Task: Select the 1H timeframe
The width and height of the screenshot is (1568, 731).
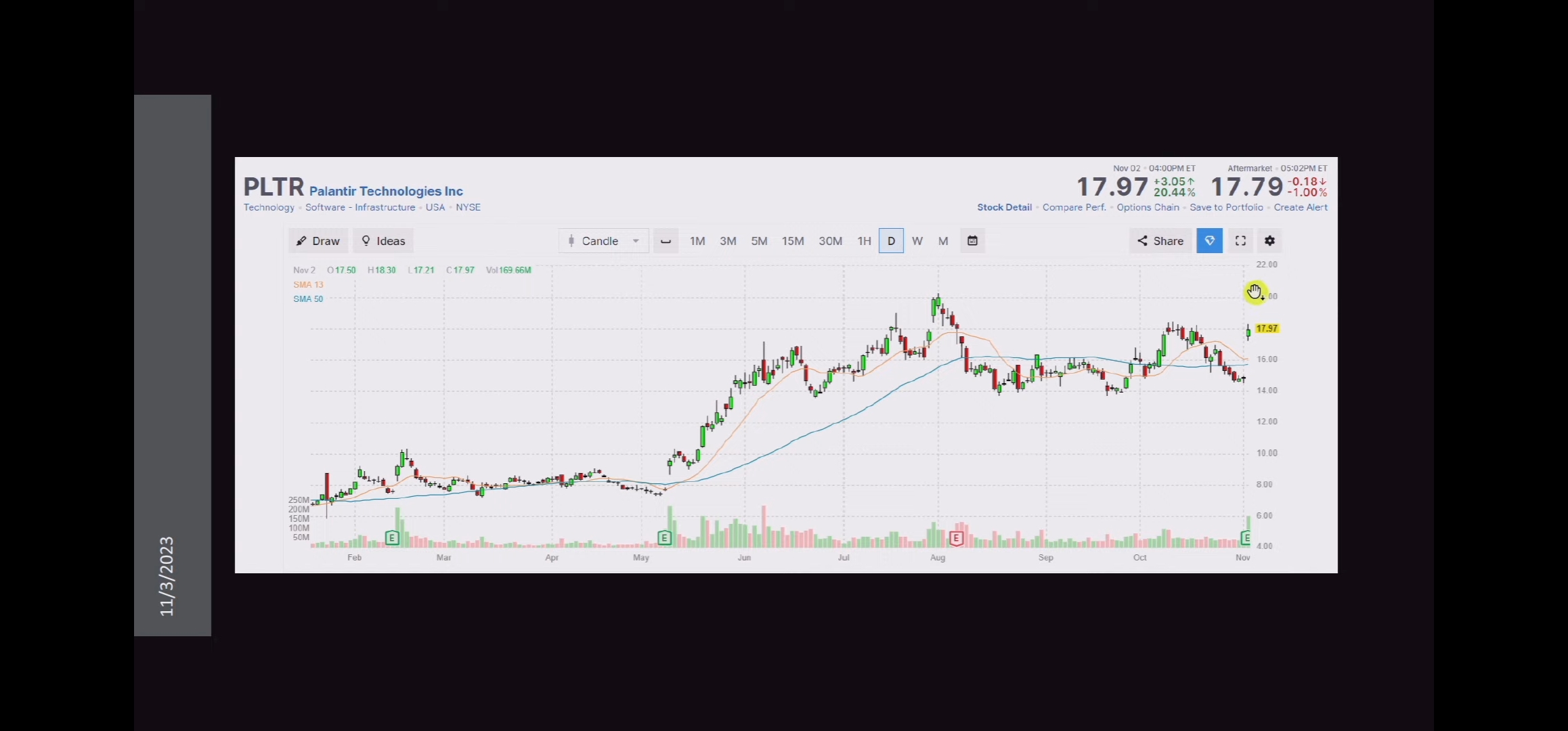Action: click(x=864, y=241)
